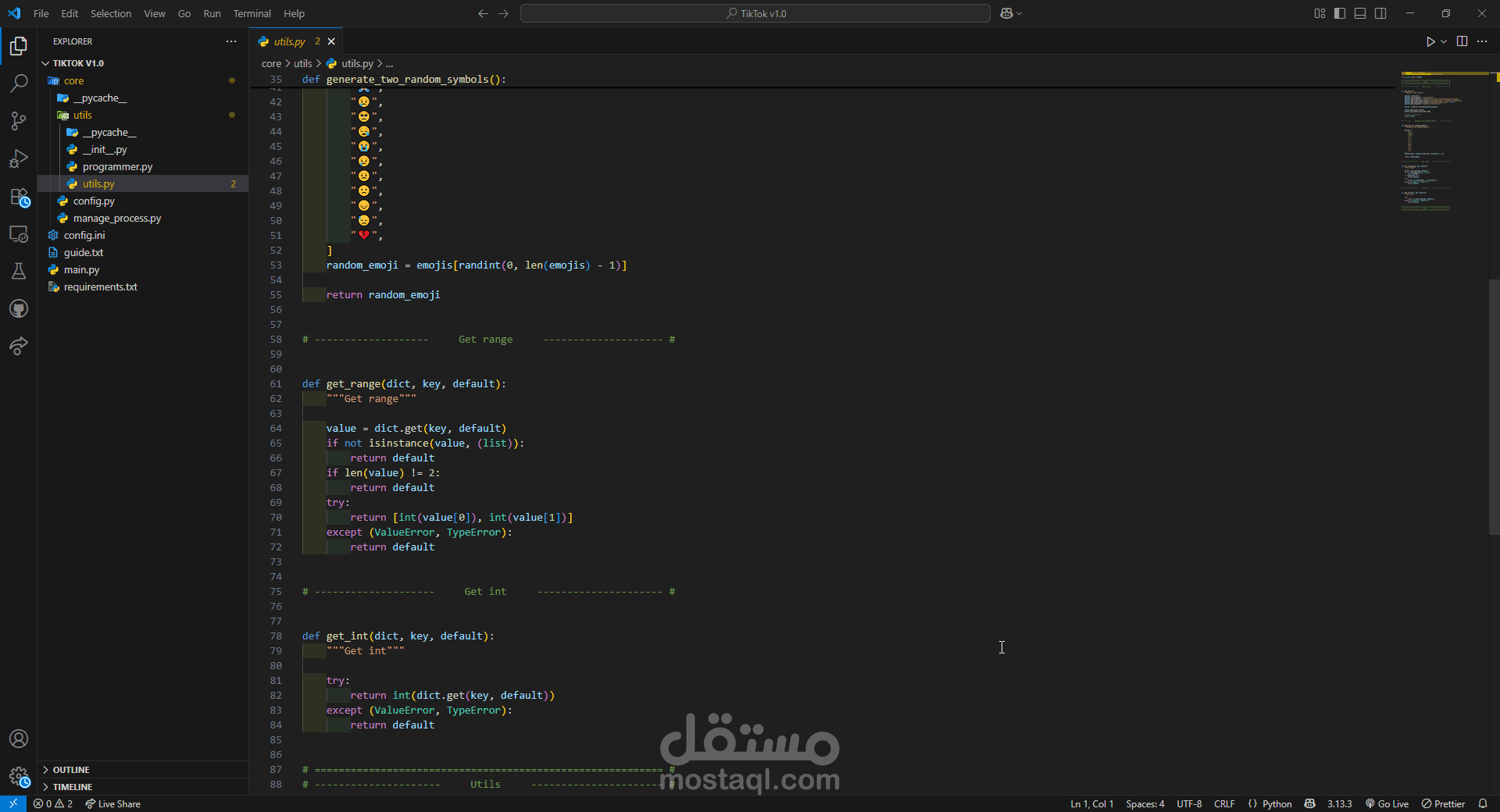Click the editor vertical scrollbar thumb
Screen dimensions: 1500x812
[x=1494, y=406]
